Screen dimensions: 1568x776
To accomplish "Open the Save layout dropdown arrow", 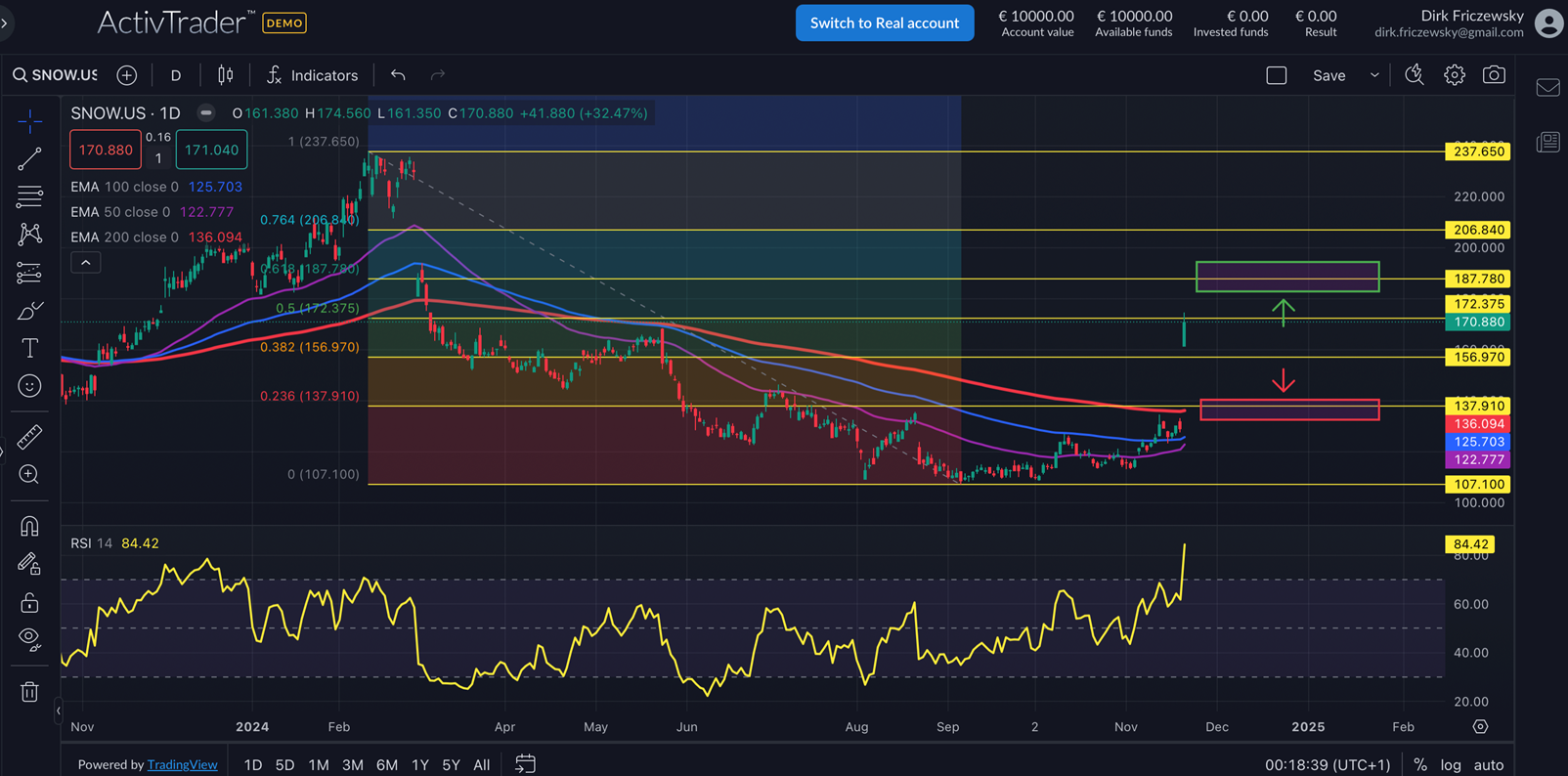I will (1373, 75).
